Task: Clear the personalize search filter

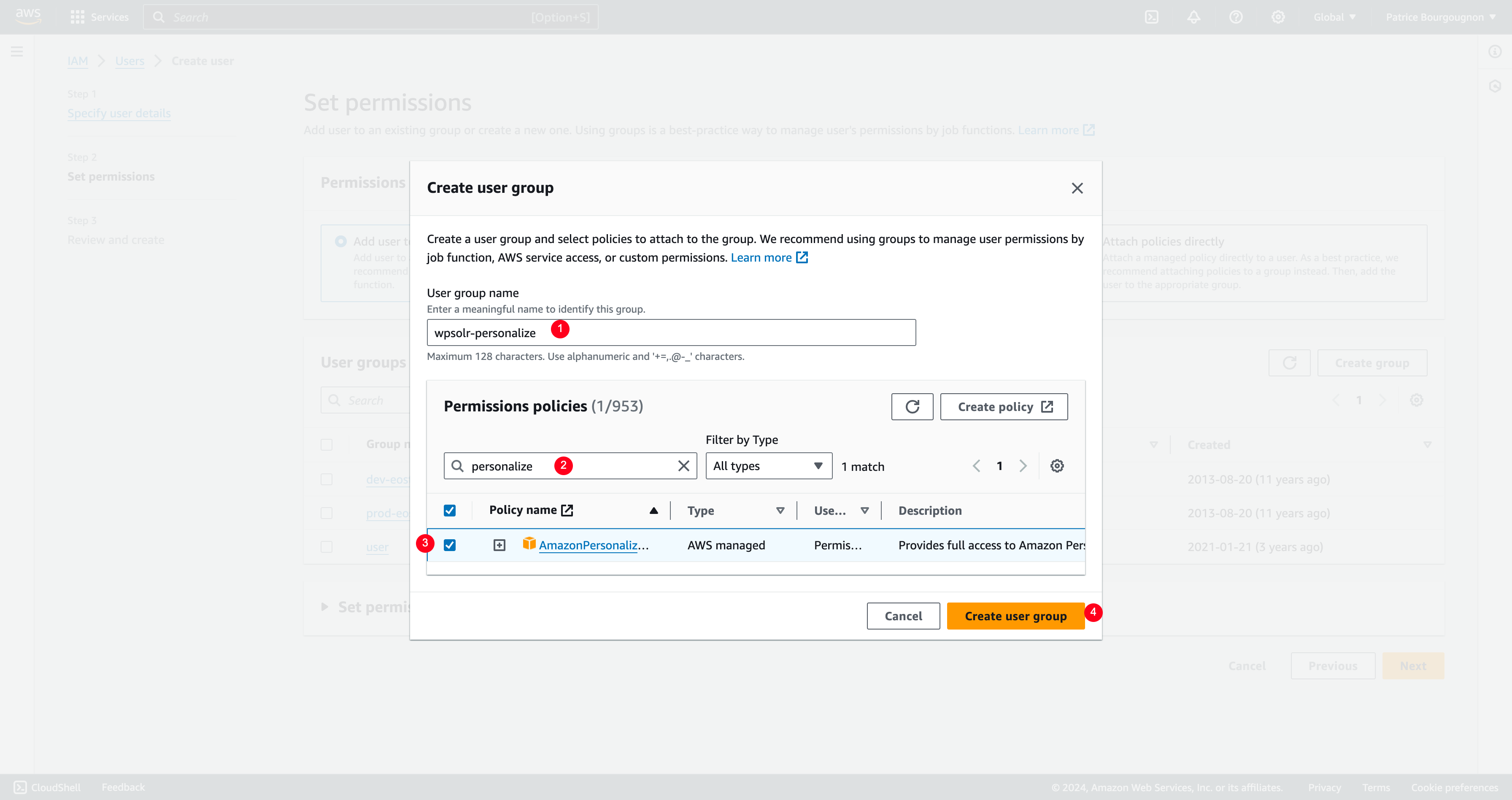Action: tap(683, 466)
